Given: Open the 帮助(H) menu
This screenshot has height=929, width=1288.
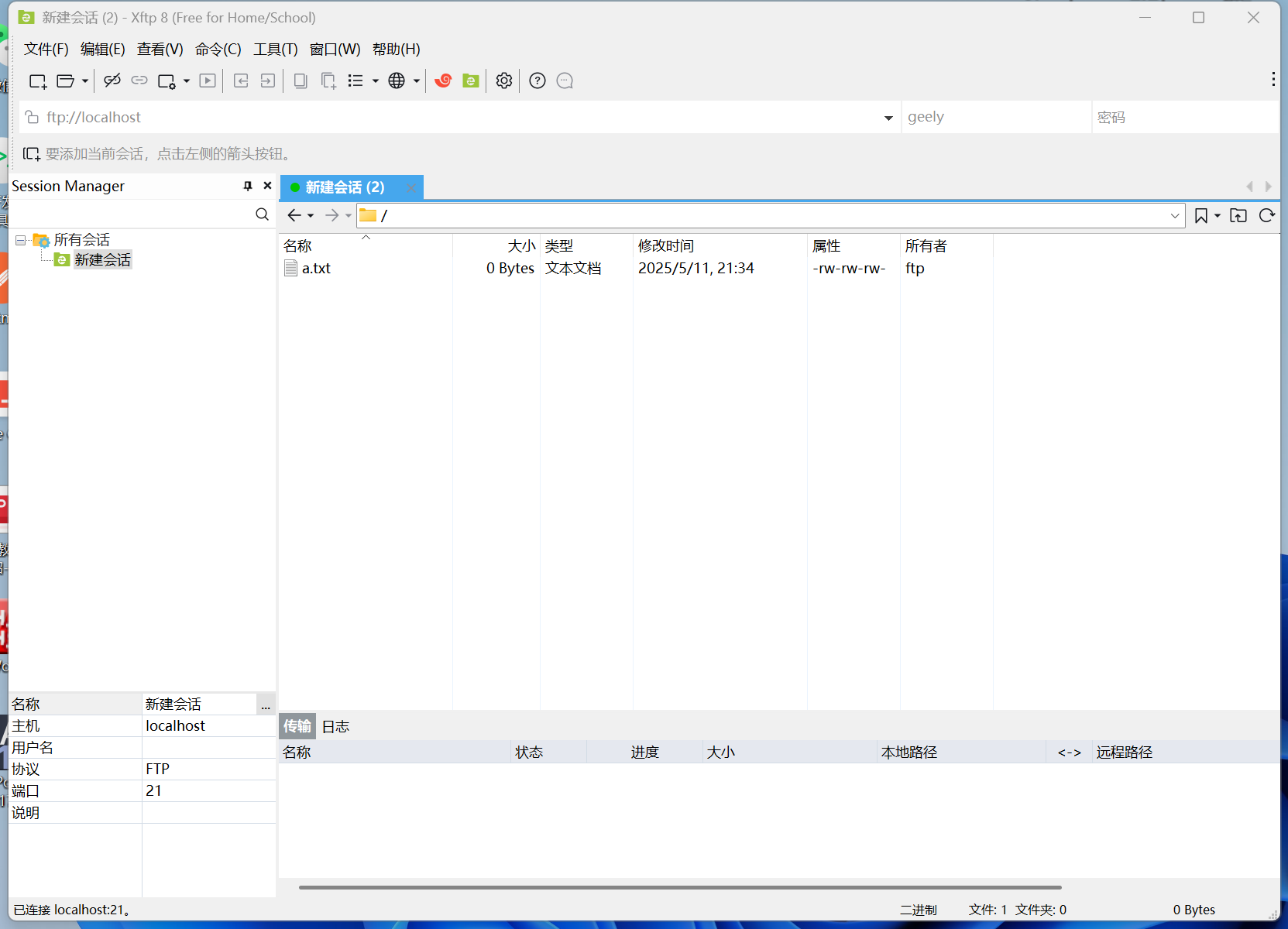Looking at the screenshot, I should [397, 49].
